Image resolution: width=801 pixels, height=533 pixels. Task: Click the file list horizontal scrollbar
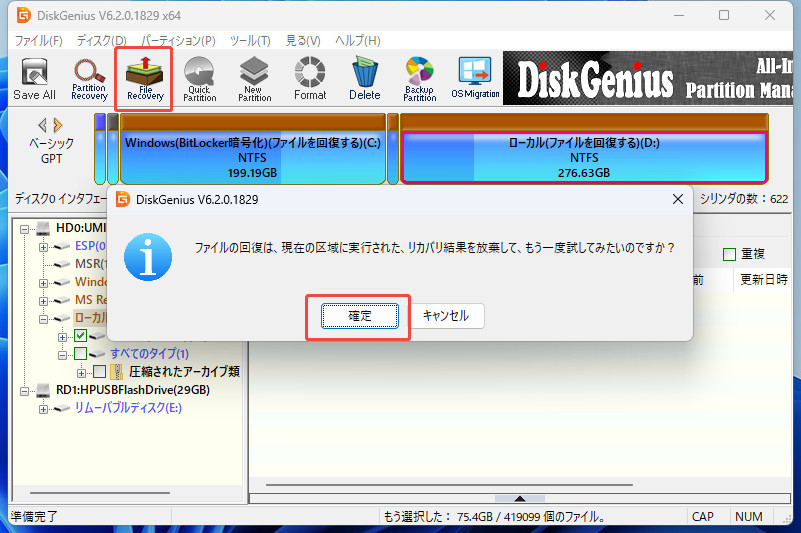pos(449,484)
